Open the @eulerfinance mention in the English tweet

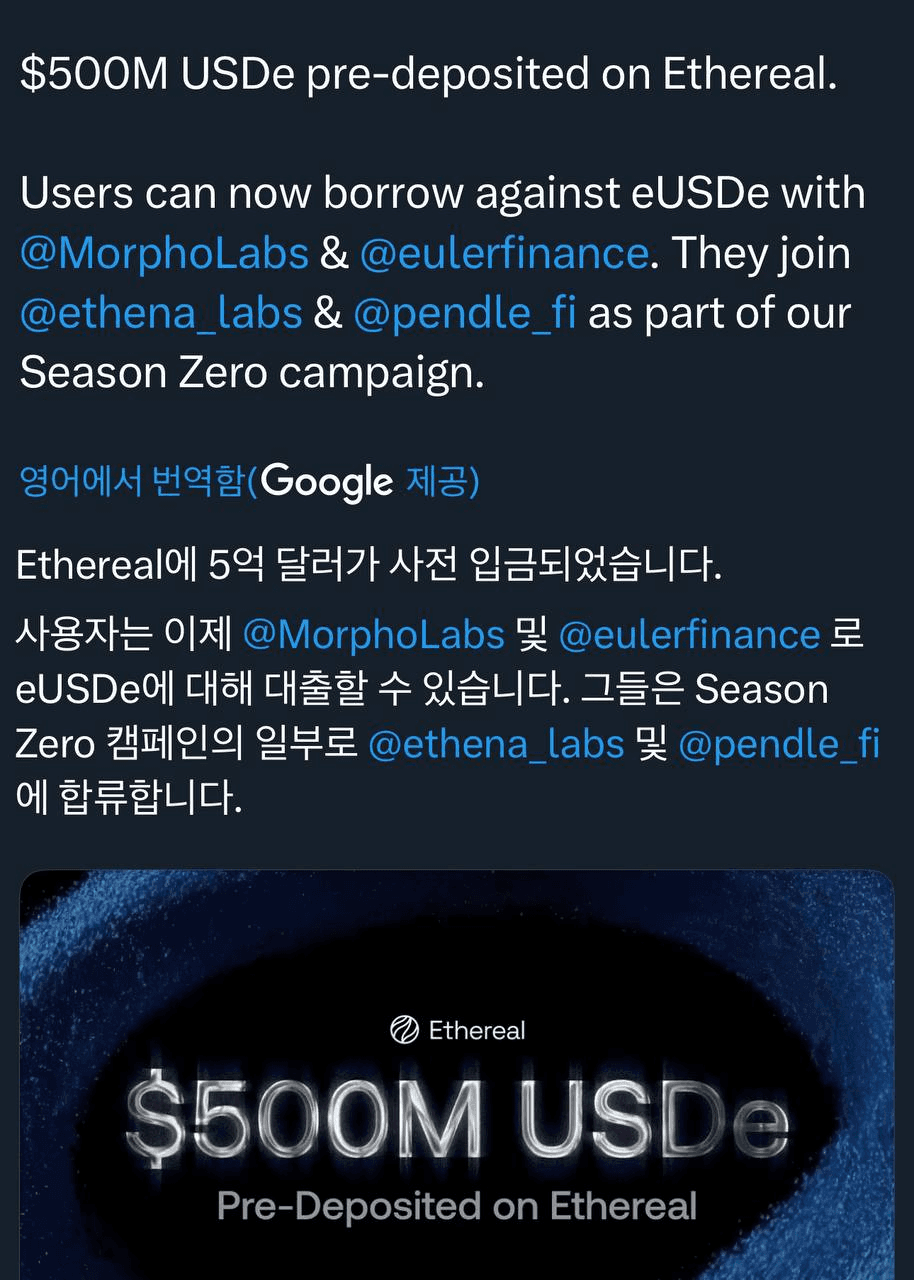(x=503, y=254)
